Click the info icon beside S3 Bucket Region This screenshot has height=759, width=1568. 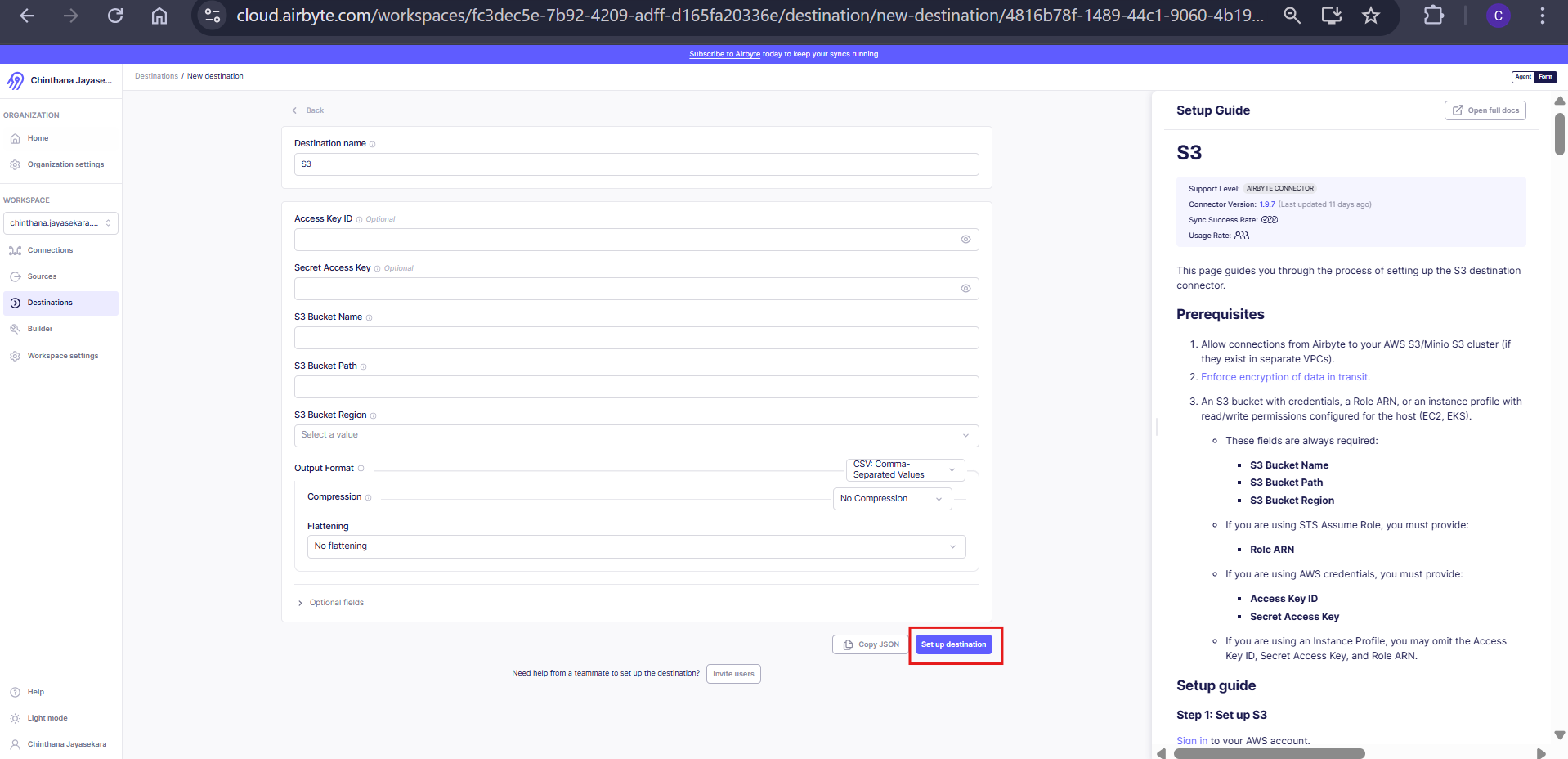tap(373, 415)
